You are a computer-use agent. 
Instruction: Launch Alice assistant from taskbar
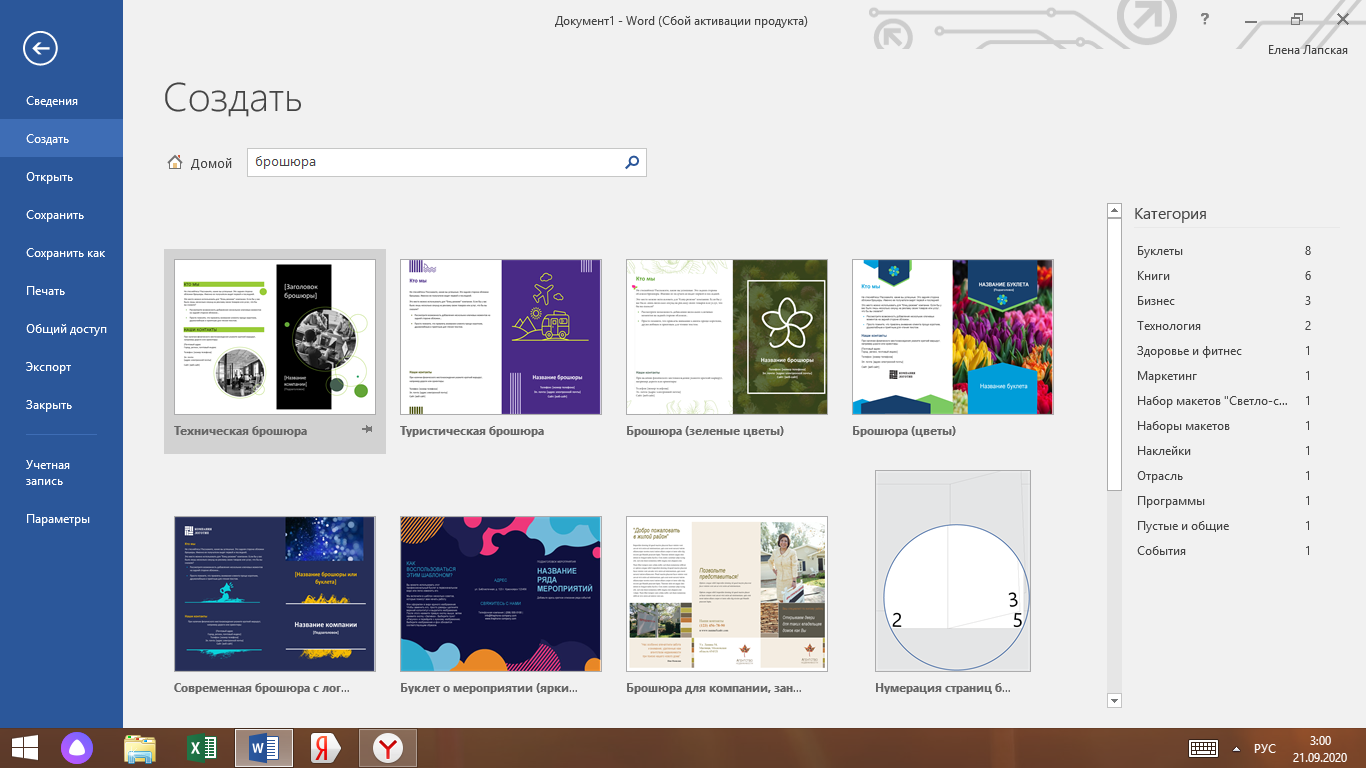click(x=77, y=747)
